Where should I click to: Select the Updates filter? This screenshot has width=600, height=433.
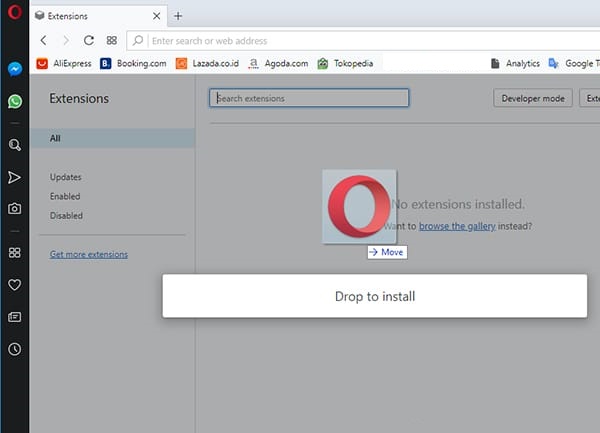65,177
